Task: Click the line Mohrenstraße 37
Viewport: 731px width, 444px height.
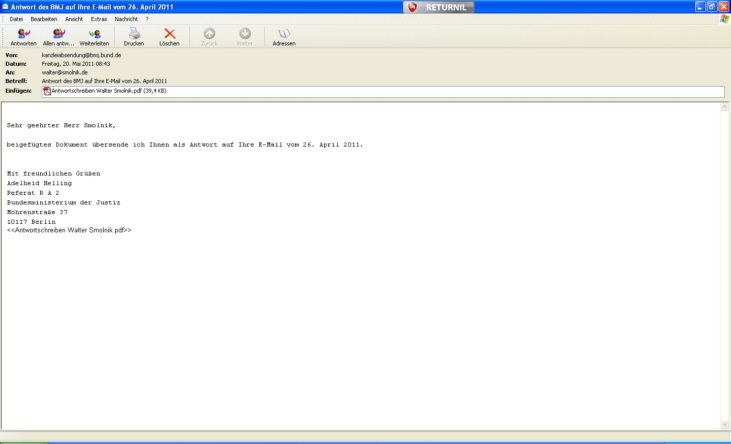Action: pyautogui.click(x=37, y=212)
